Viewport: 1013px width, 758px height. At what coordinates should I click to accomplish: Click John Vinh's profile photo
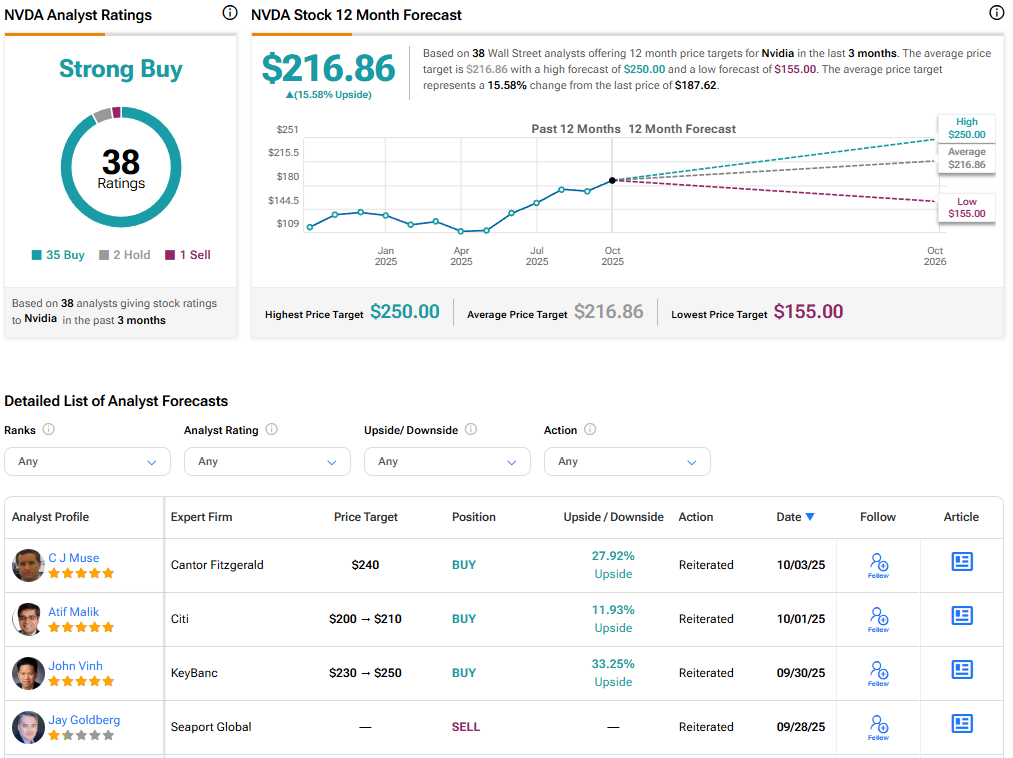coord(28,673)
